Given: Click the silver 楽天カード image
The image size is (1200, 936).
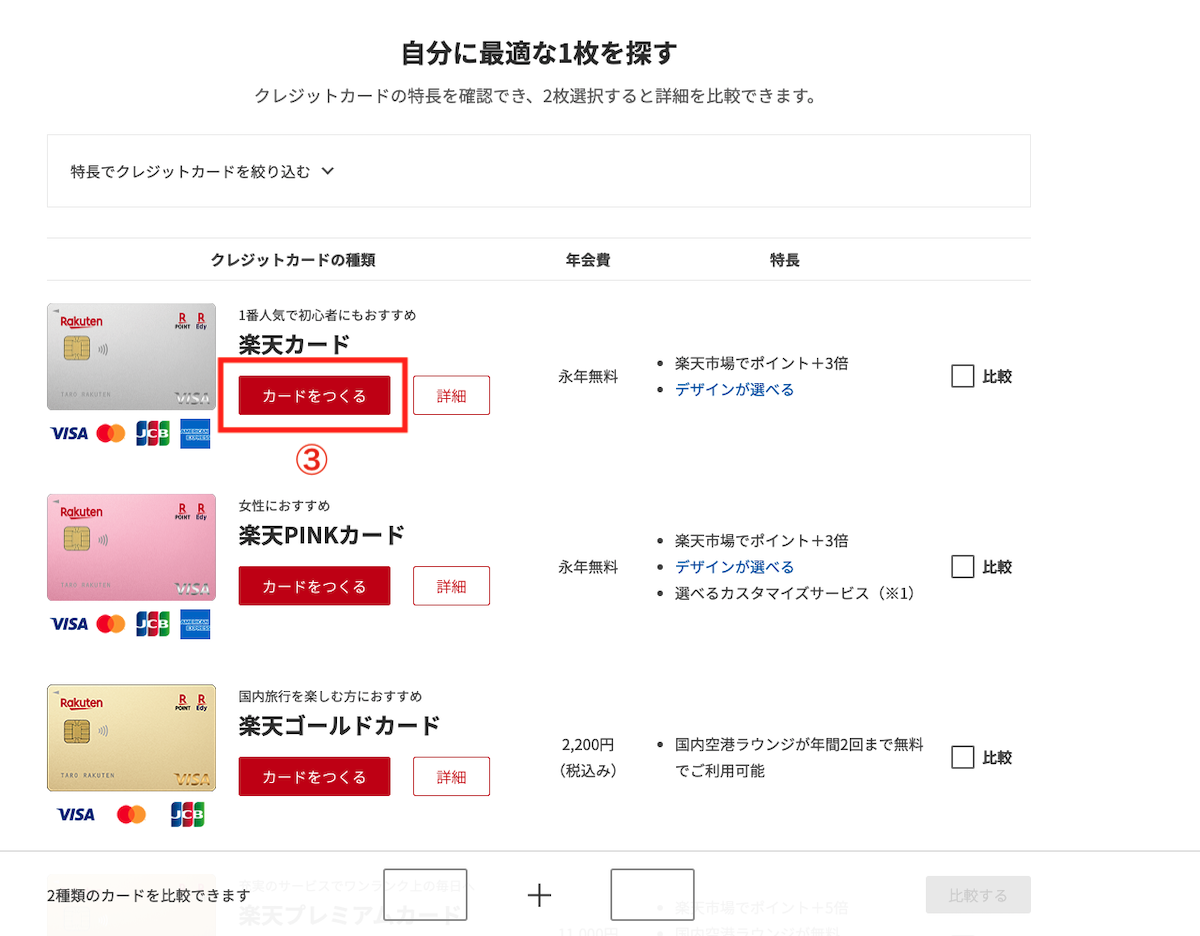Looking at the screenshot, I should [131, 357].
